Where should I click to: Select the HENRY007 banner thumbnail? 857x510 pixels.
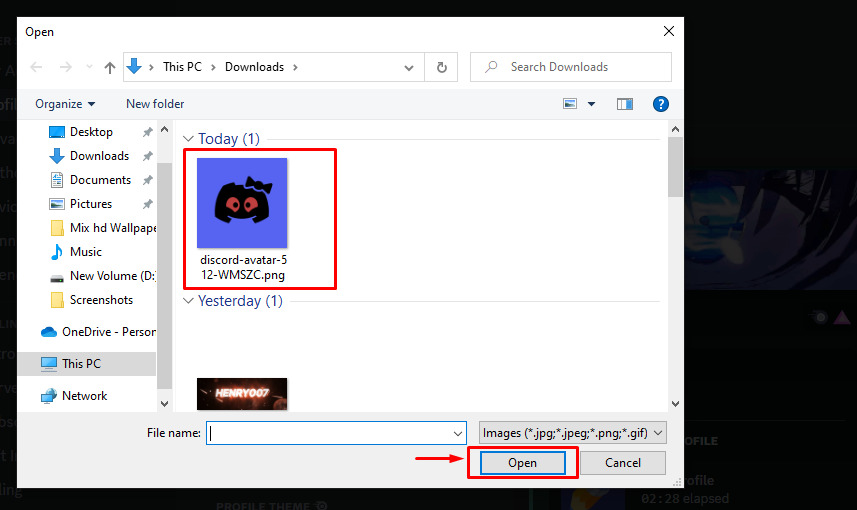click(242, 394)
